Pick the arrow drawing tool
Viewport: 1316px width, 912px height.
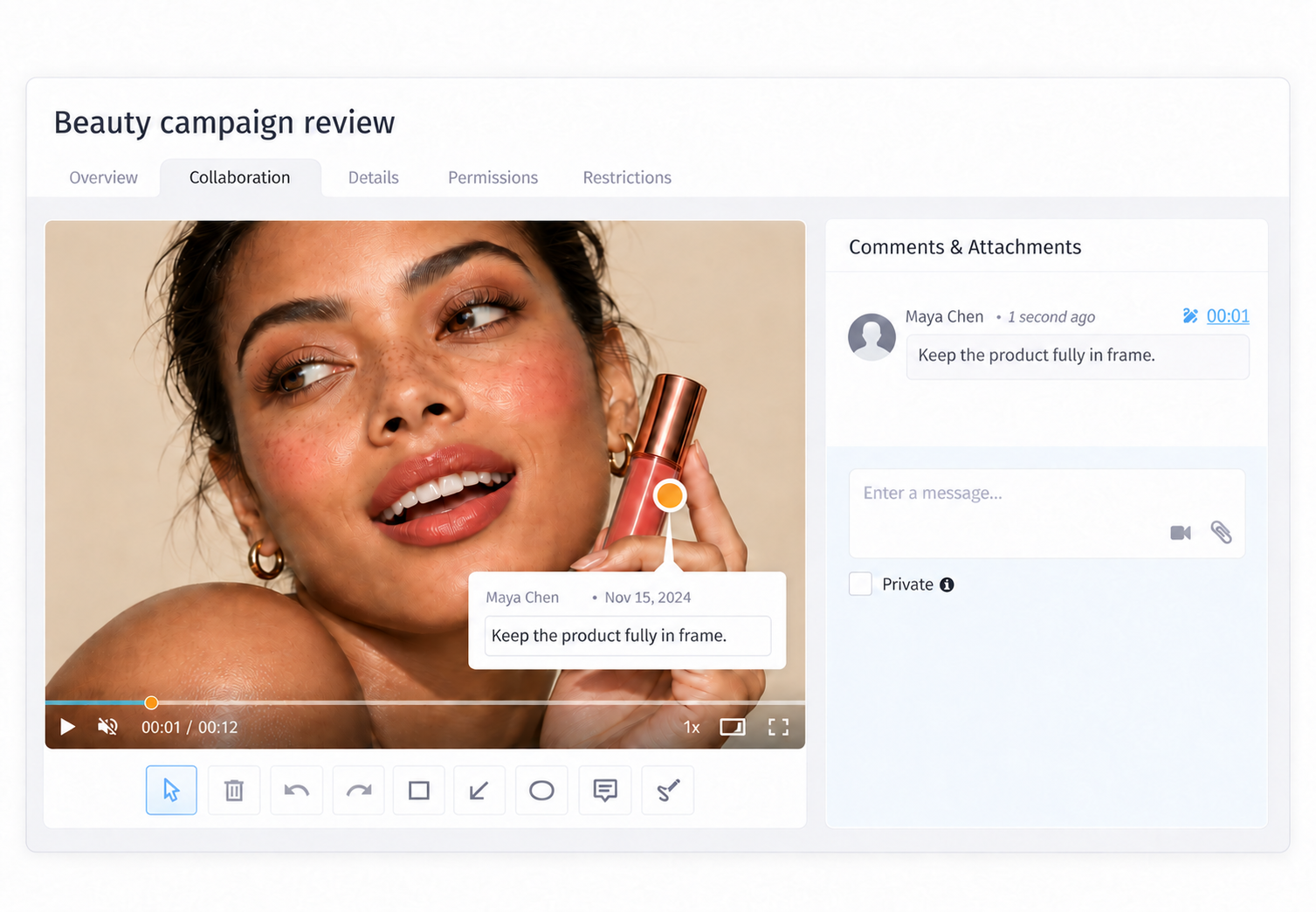coord(479,790)
